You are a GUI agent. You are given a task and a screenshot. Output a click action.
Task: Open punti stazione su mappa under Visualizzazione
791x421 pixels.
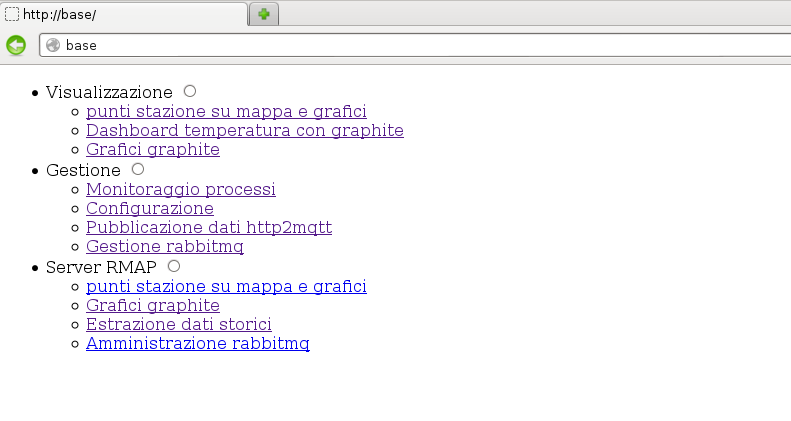pos(226,111)
